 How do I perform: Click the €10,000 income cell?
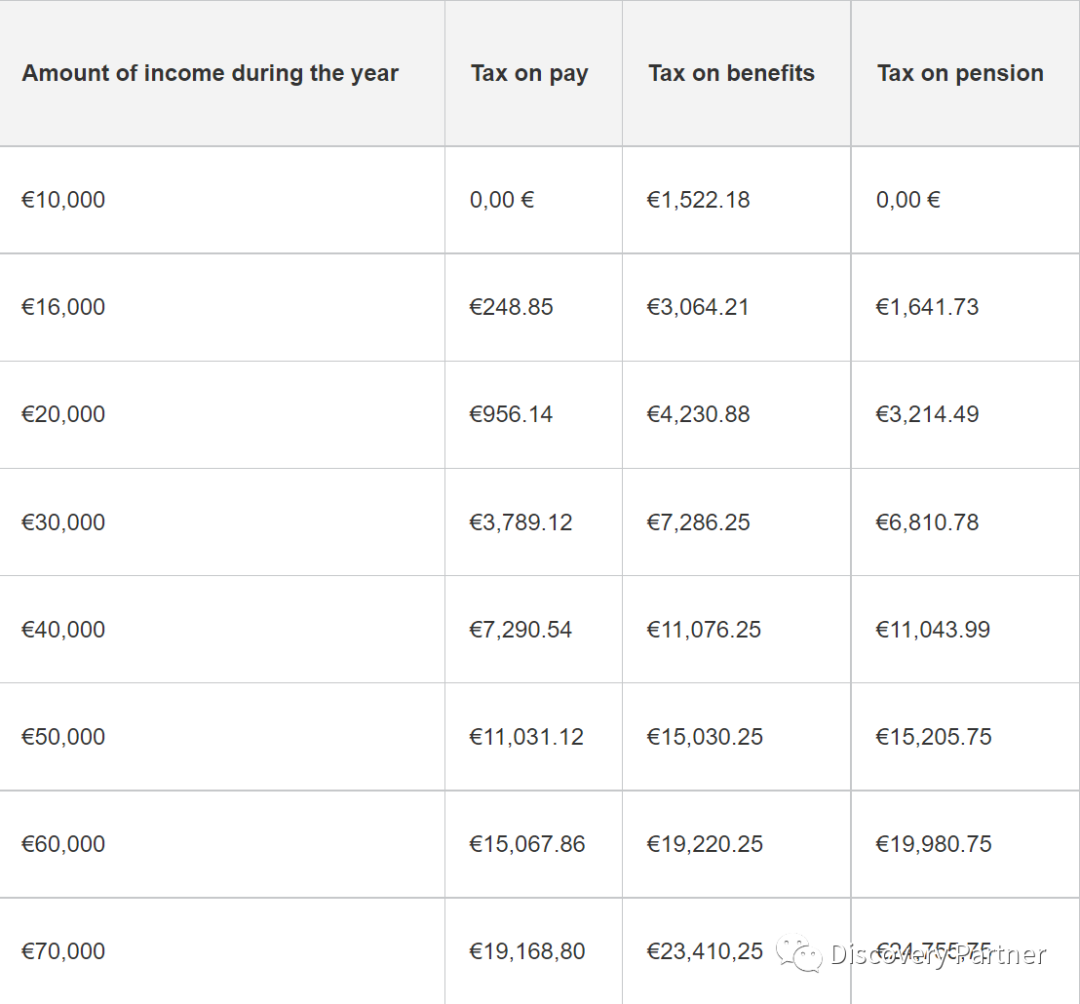coord(63,200)
